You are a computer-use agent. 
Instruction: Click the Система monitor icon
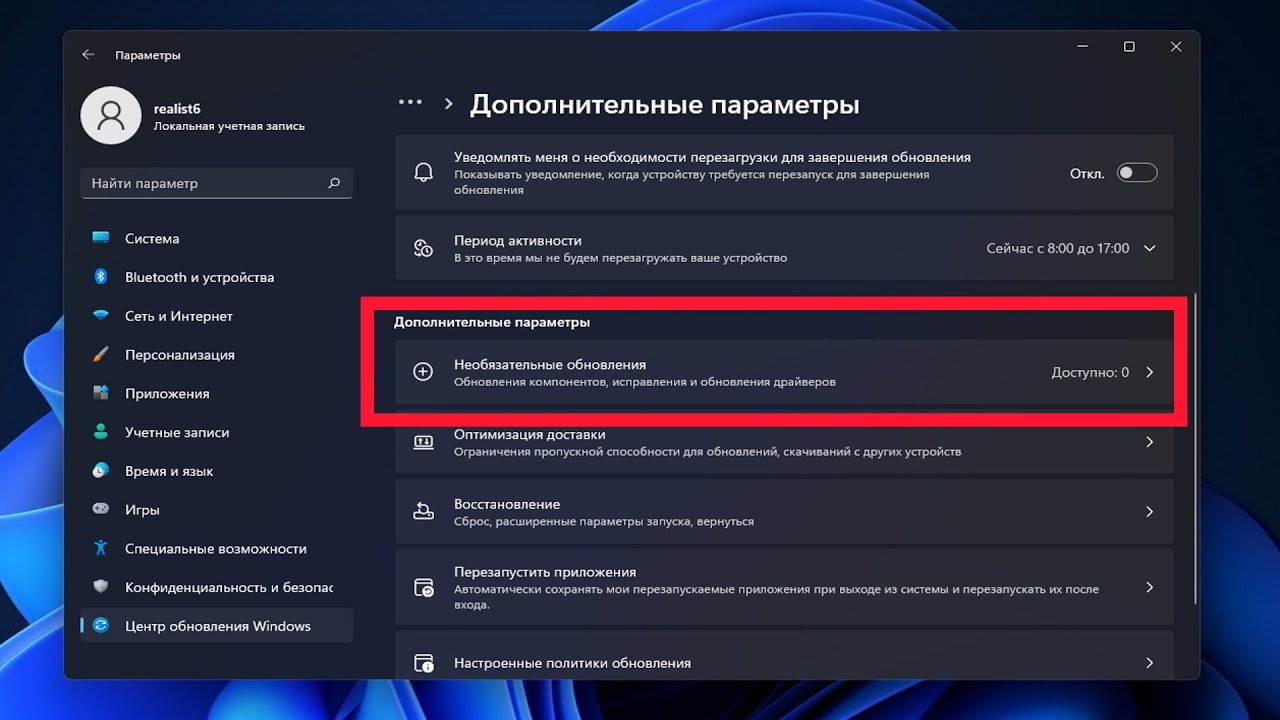click(x=100, y=238)
